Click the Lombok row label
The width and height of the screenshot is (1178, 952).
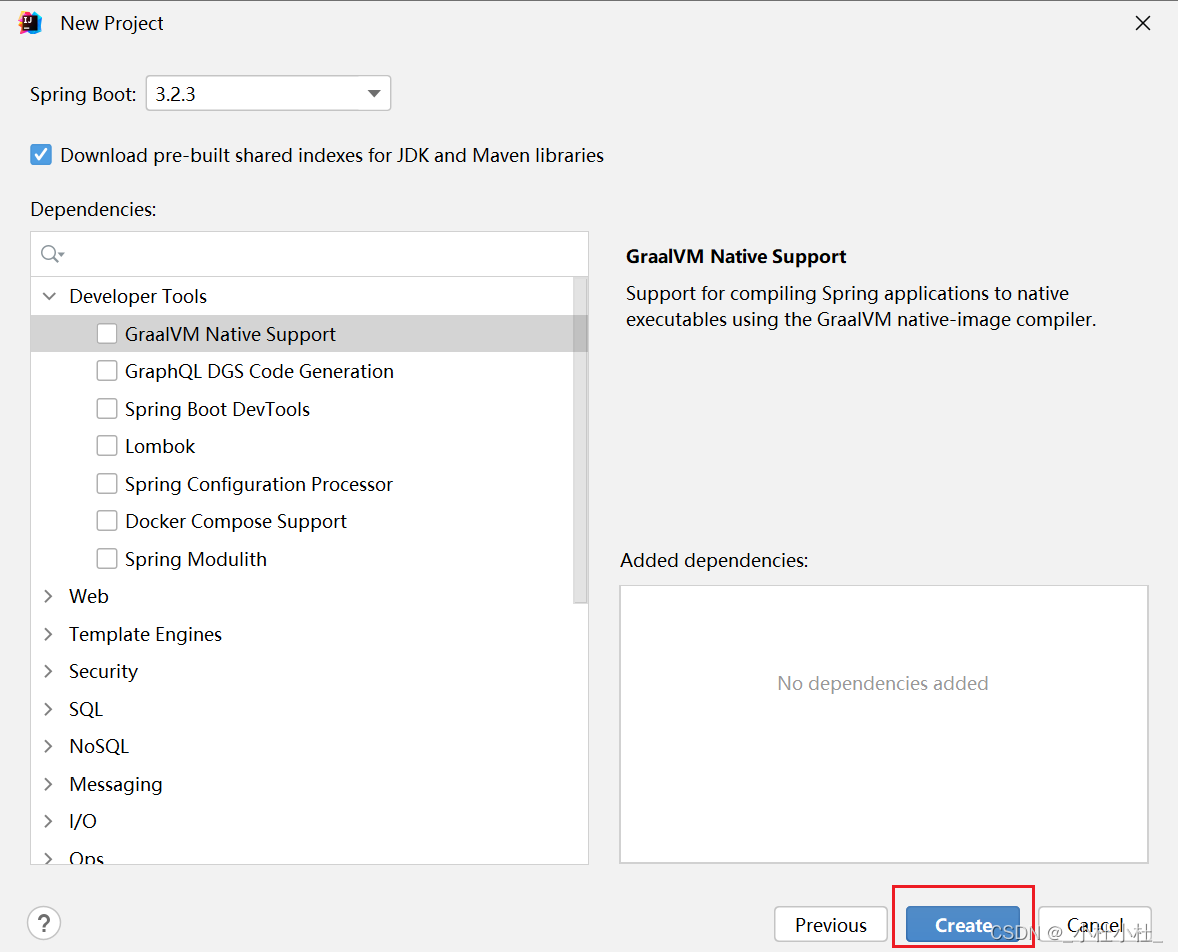point(160,446)
